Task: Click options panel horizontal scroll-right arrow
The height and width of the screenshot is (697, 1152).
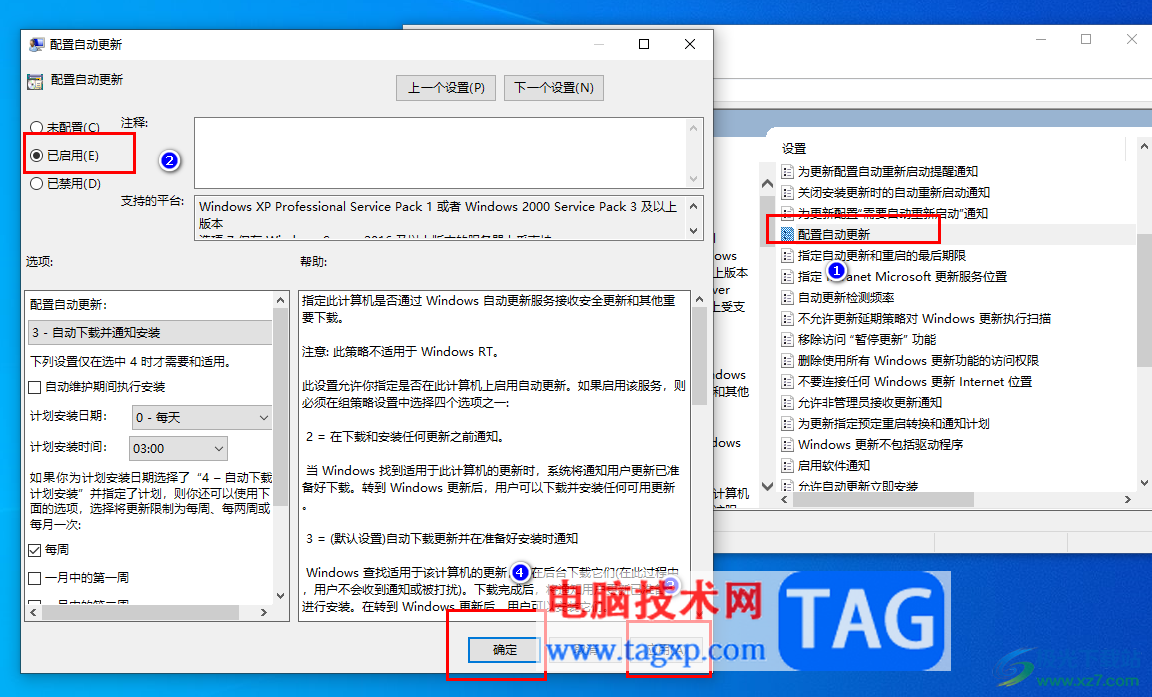Action: pyautogui.click(x=264, y=612)
